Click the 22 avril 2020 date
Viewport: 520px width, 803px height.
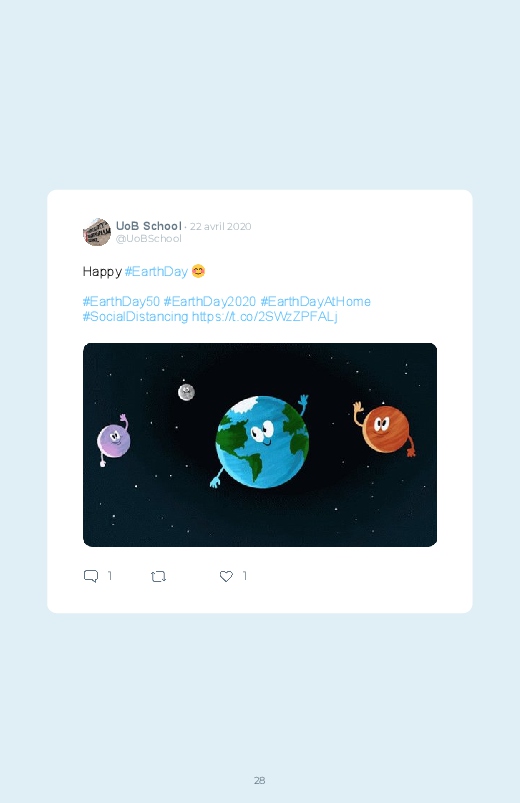[220, 226]
